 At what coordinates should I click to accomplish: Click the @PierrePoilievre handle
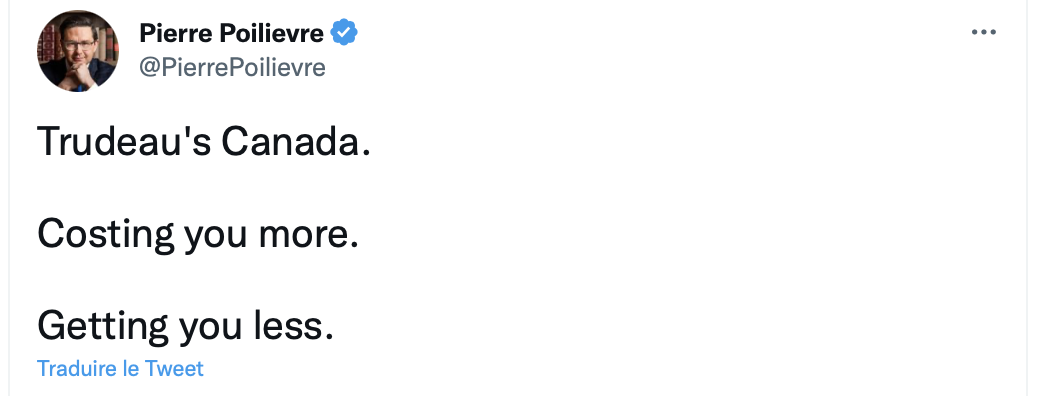[232, 67]
